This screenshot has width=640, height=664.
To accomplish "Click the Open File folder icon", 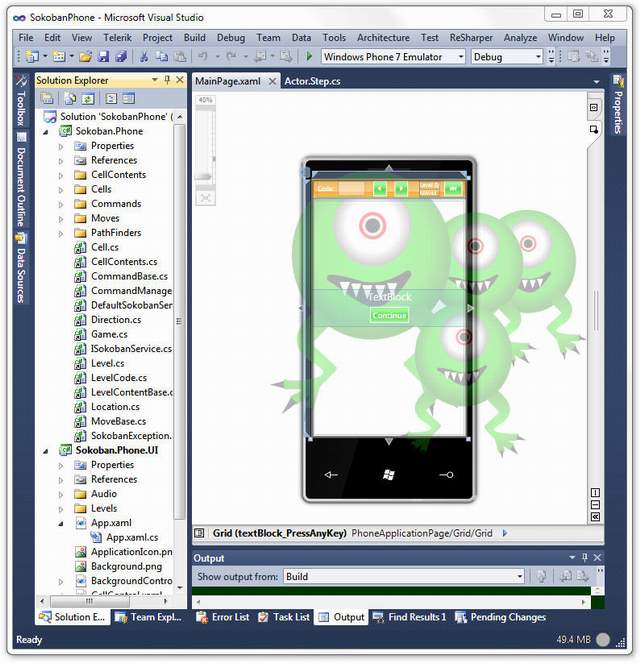I will click(x=85, y=56).
